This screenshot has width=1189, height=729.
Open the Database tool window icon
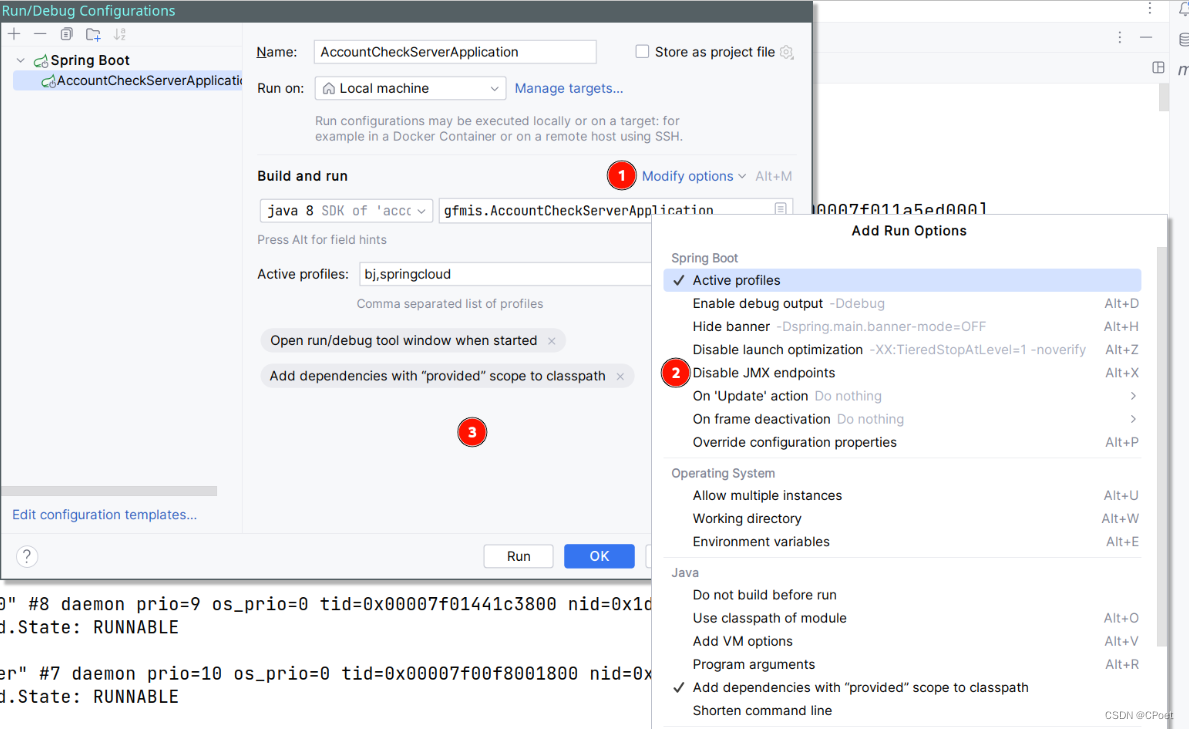(x=1183, y=39)
